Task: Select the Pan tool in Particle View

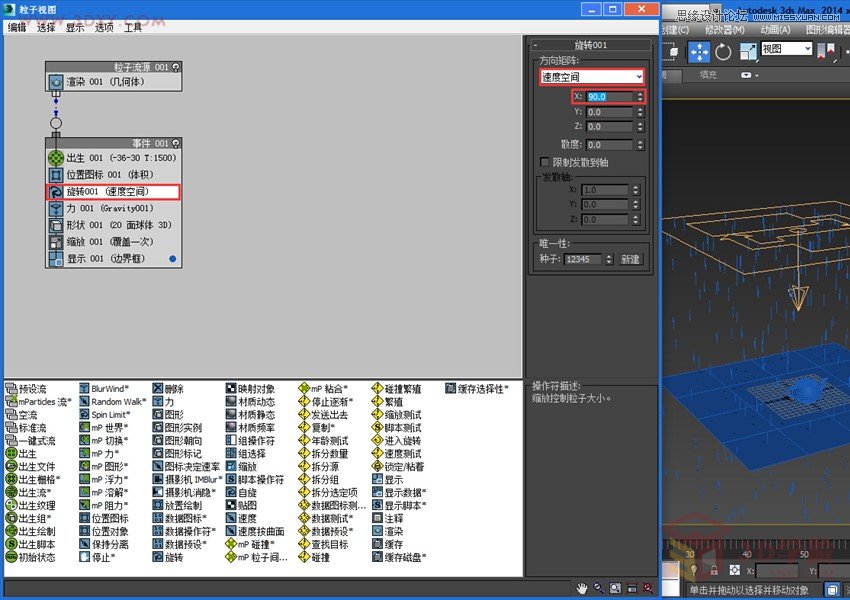Action: (x=582, y=588)
